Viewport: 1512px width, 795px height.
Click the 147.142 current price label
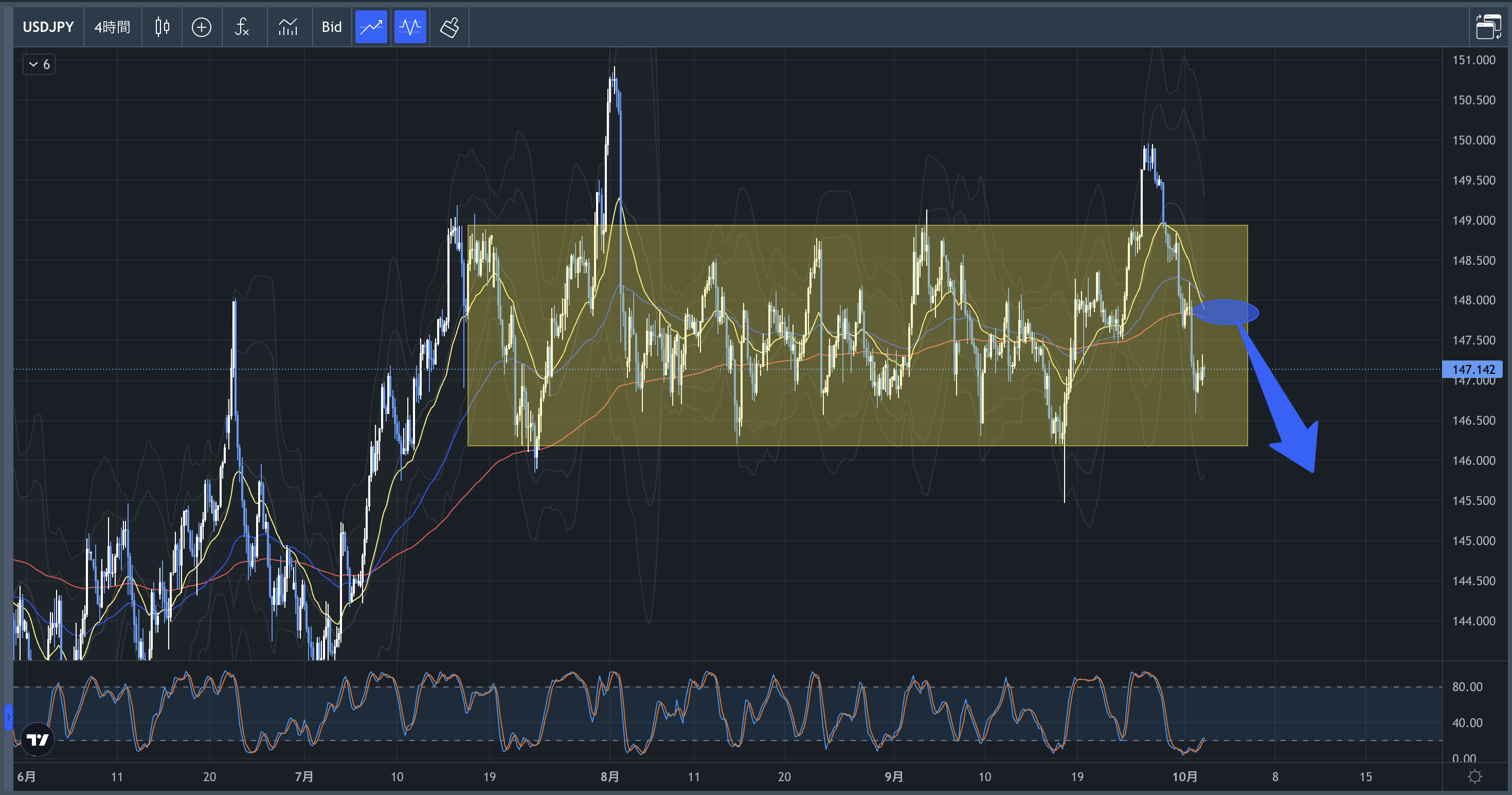point(1473,369)
